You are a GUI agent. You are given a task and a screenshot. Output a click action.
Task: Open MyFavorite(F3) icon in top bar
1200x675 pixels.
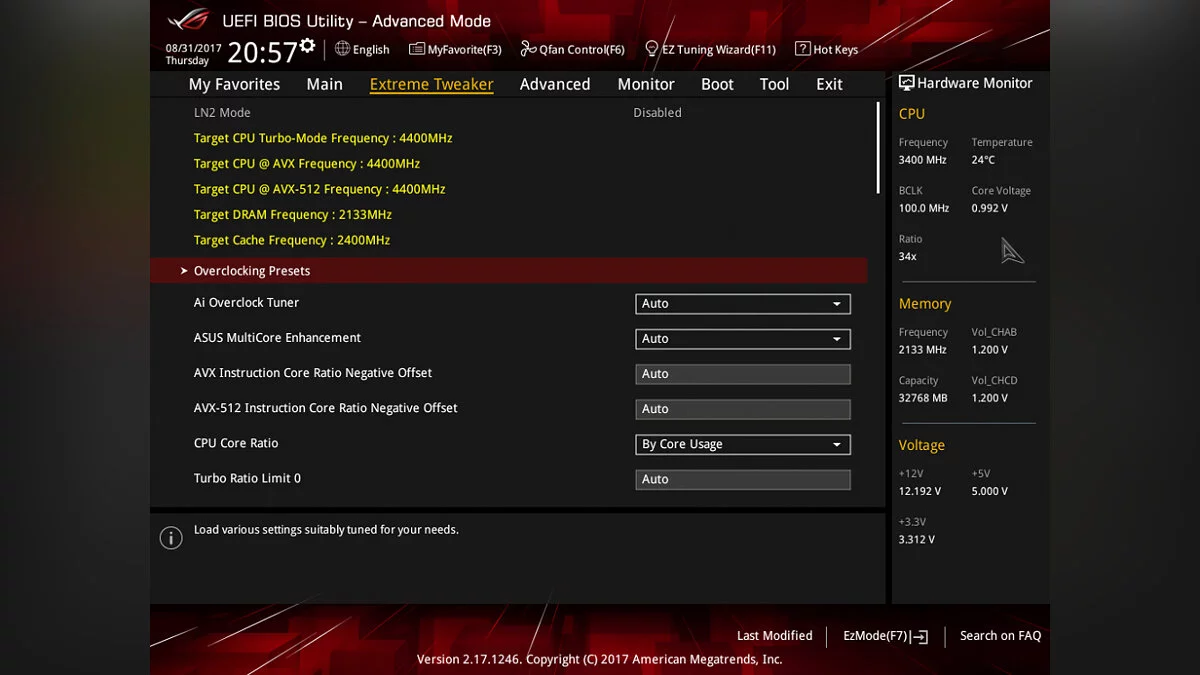coord(417,49)
